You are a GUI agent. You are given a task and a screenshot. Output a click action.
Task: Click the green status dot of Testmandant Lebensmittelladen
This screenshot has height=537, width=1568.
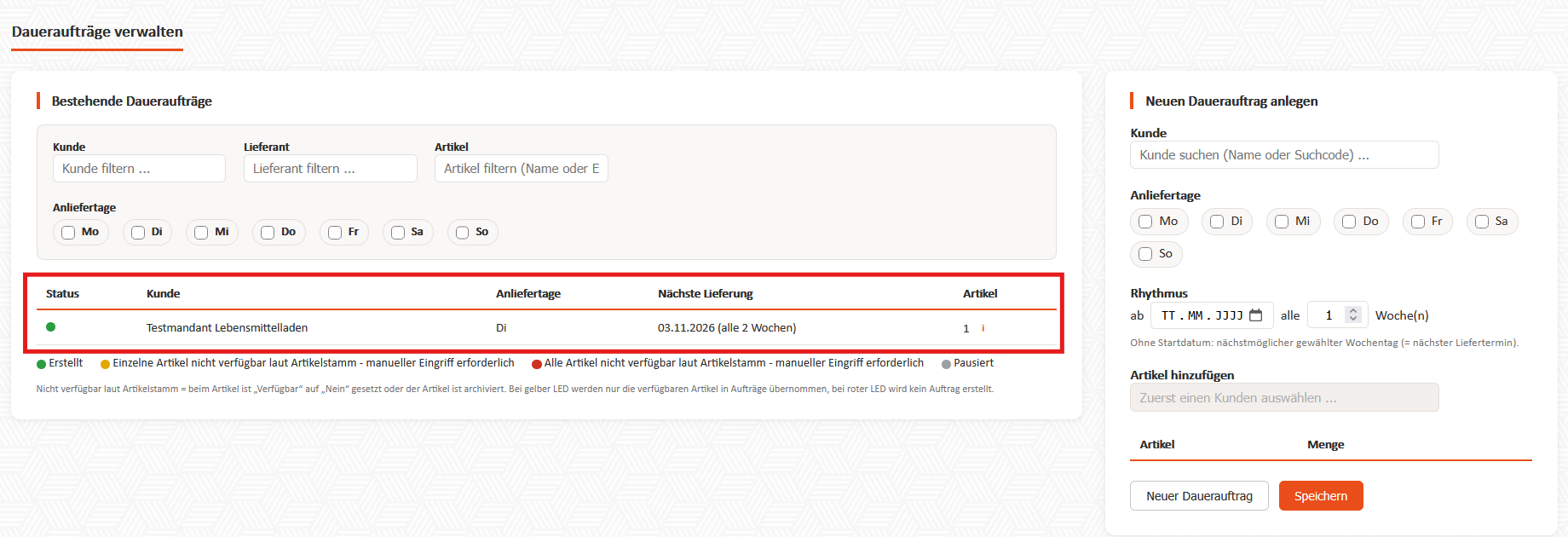50,327
